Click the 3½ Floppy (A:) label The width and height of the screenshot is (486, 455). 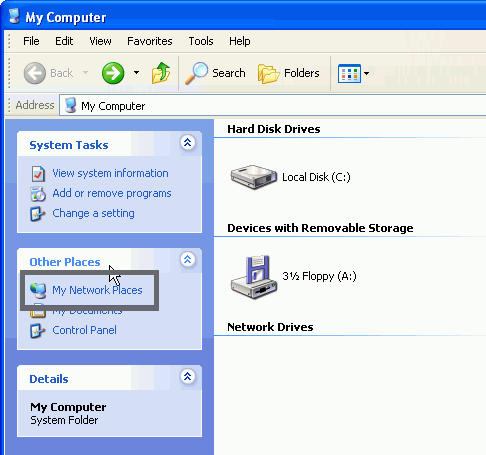(x=319, y=276)
